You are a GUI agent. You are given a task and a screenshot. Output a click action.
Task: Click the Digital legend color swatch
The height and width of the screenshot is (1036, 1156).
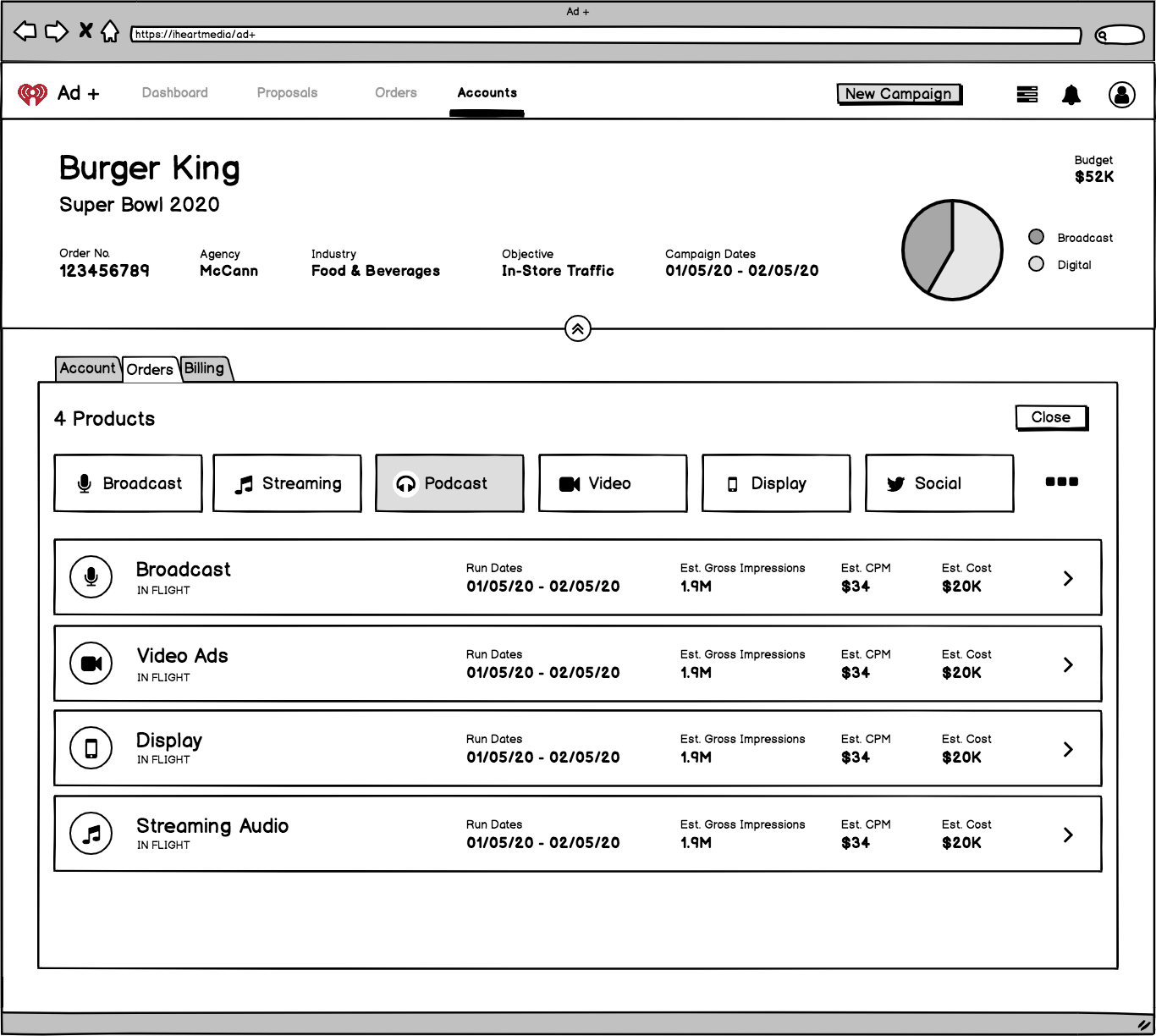tap(1036, 264)
